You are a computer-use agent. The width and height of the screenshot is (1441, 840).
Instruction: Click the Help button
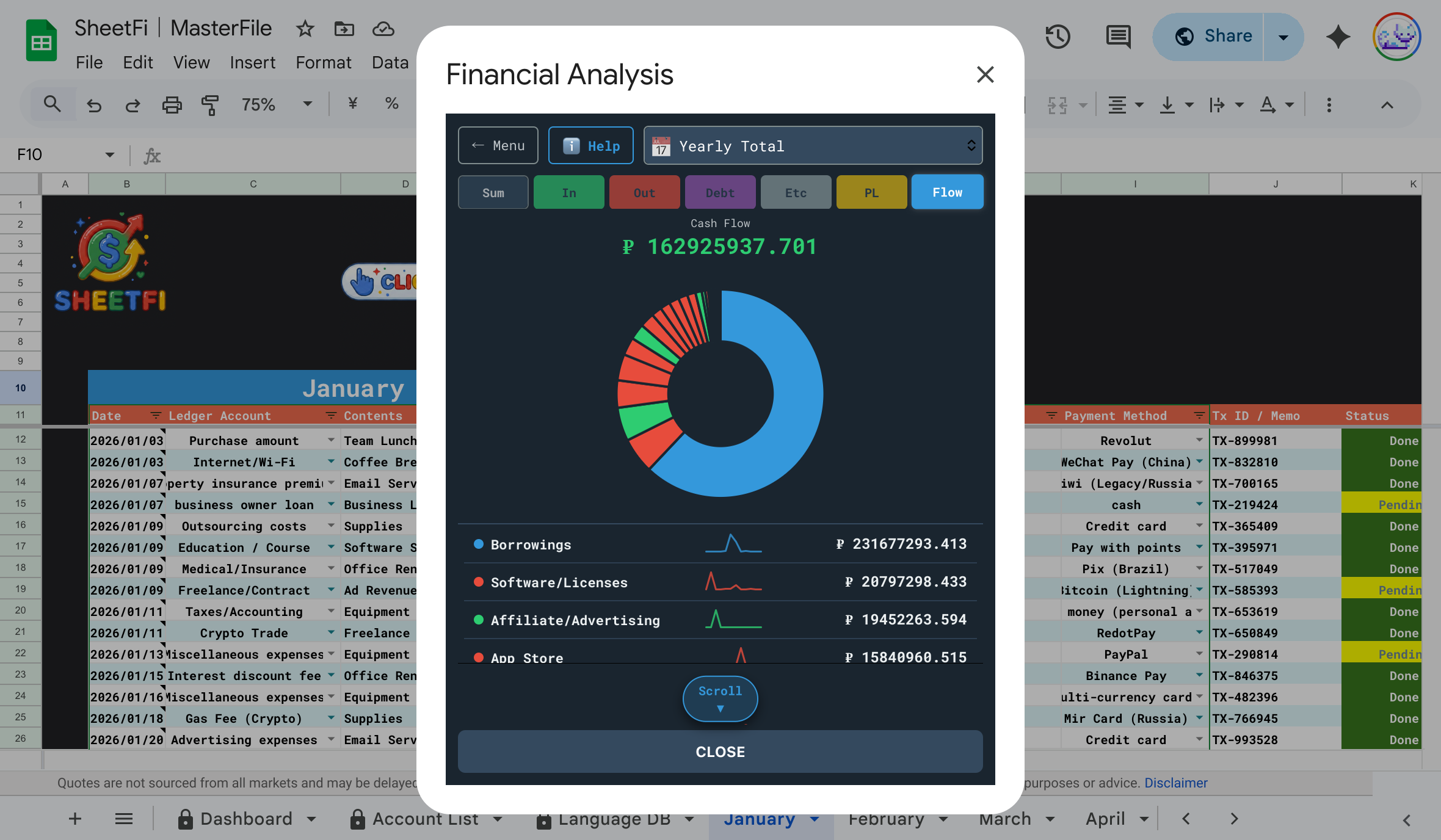pyautogui.click(x=590, y=146)
